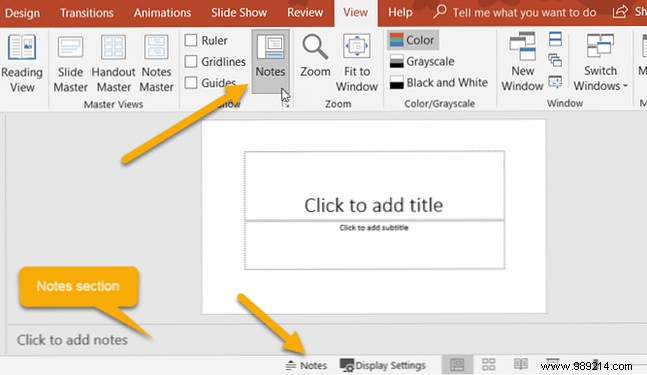
Task: Select Color view mode
Action: (412, 40)
